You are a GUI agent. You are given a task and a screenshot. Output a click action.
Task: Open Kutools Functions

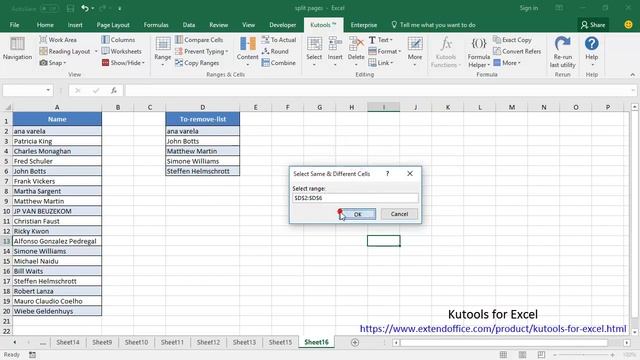446,52
